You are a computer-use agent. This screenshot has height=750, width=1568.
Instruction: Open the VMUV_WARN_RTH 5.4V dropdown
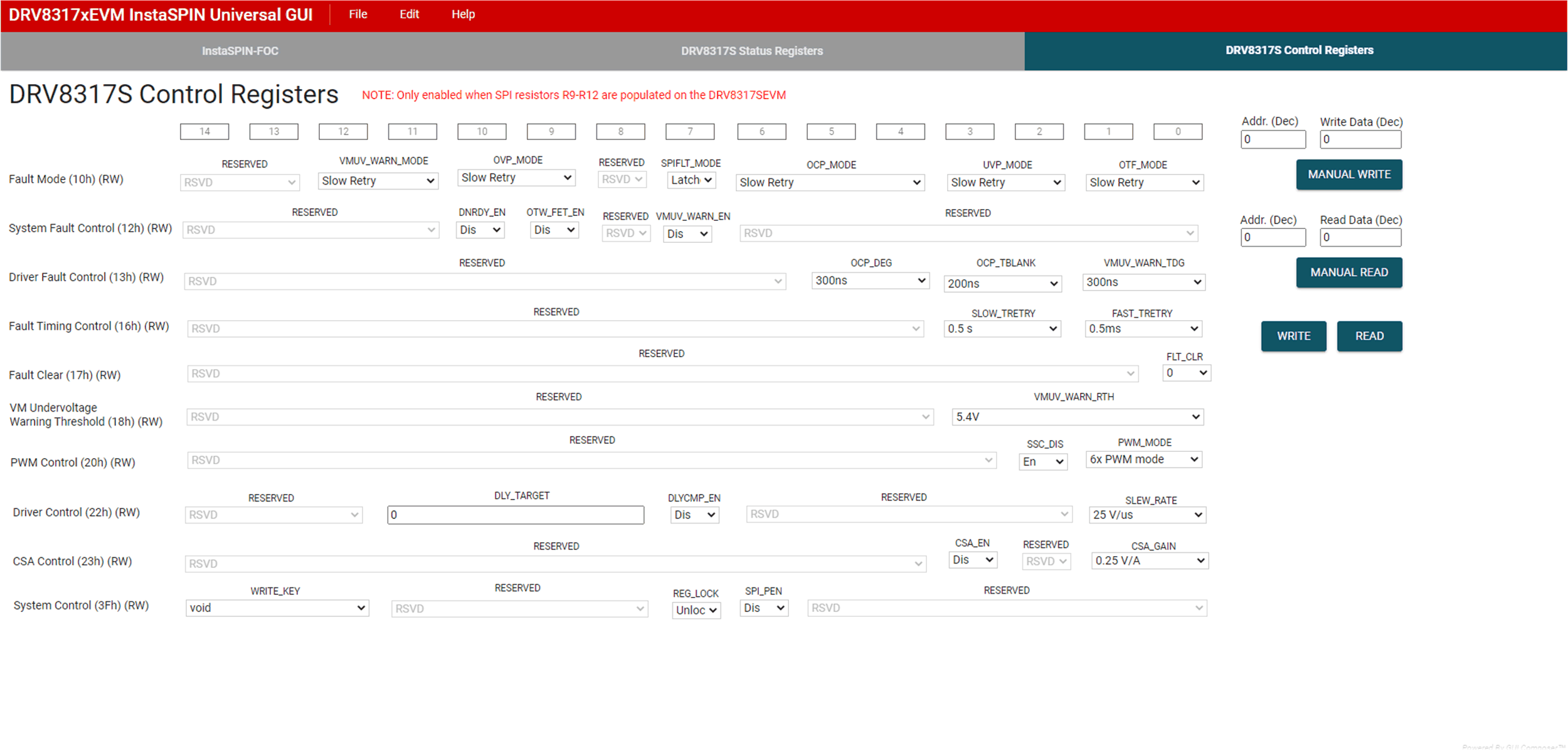click(1077, 417)
